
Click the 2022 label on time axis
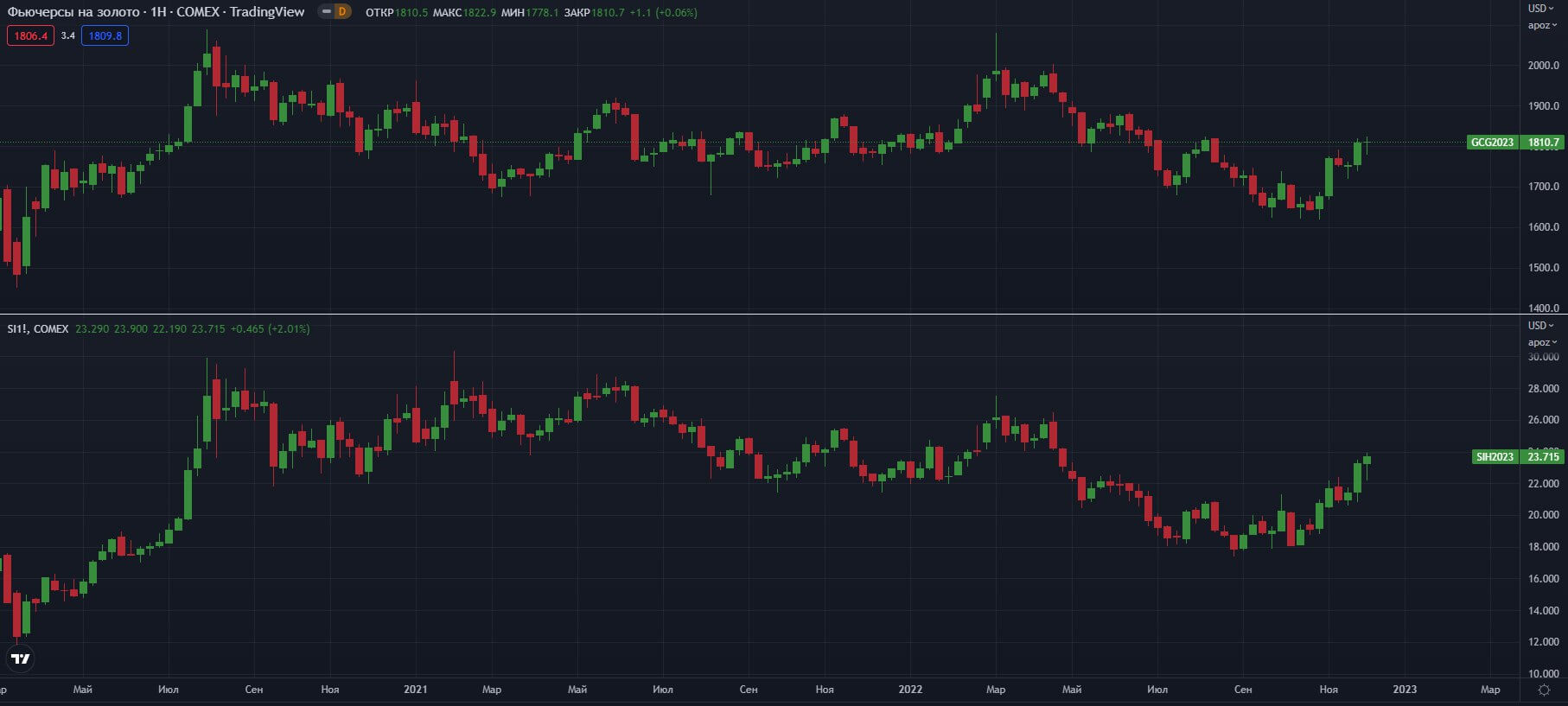909,690
